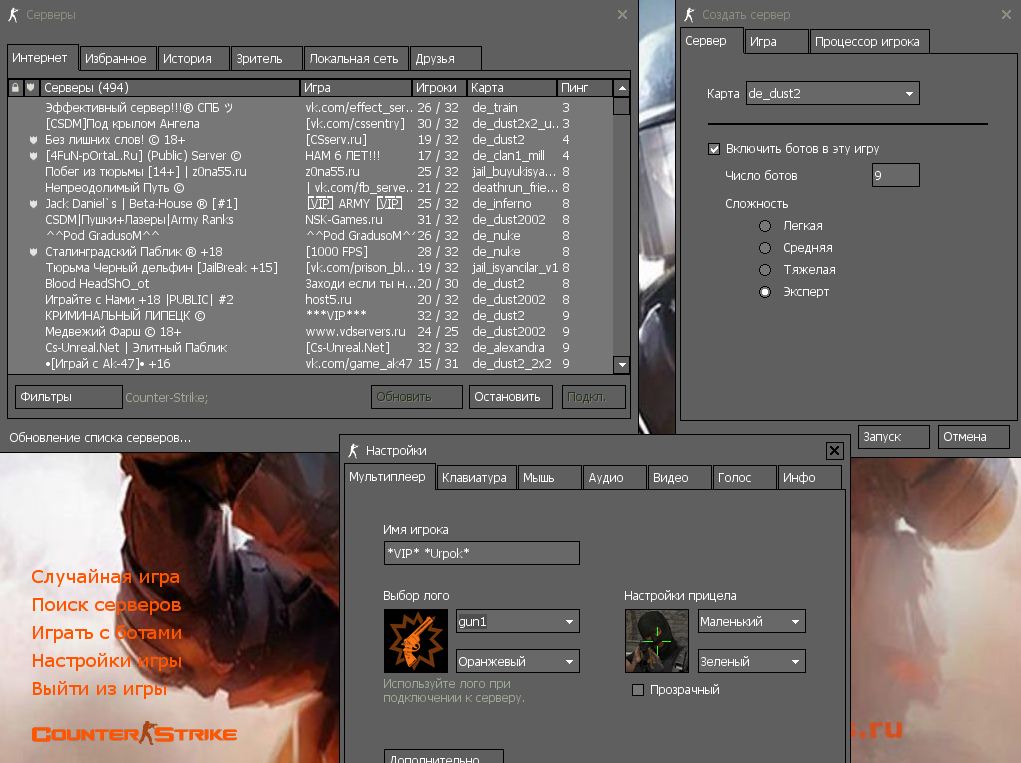
Task: Sort servers by the 'Игроки' column header
Action: (x=439, y=87)
